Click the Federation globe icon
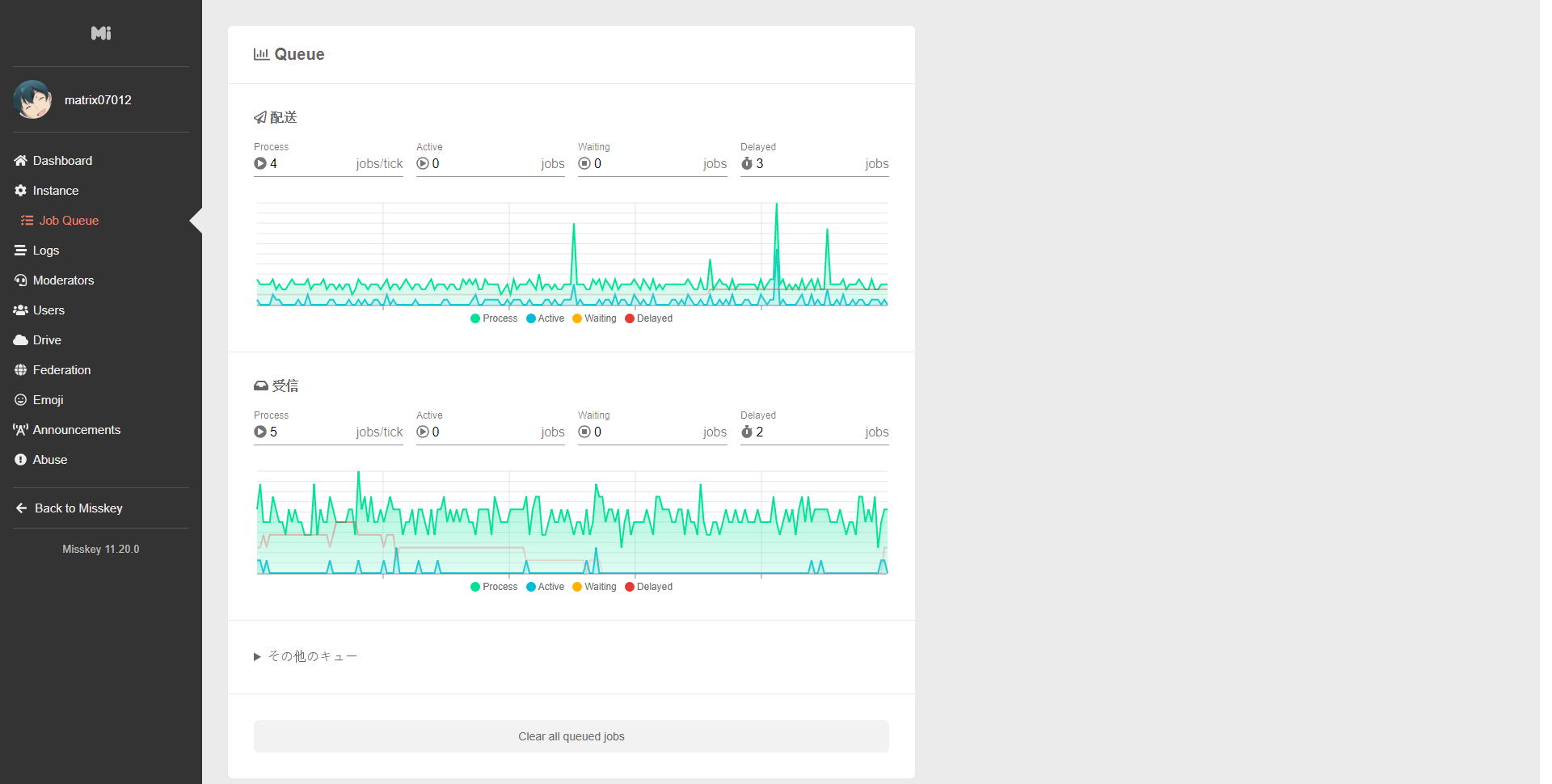Image resolution: width=1552 pixels, height=784 pixels. (x=21, y=370)
